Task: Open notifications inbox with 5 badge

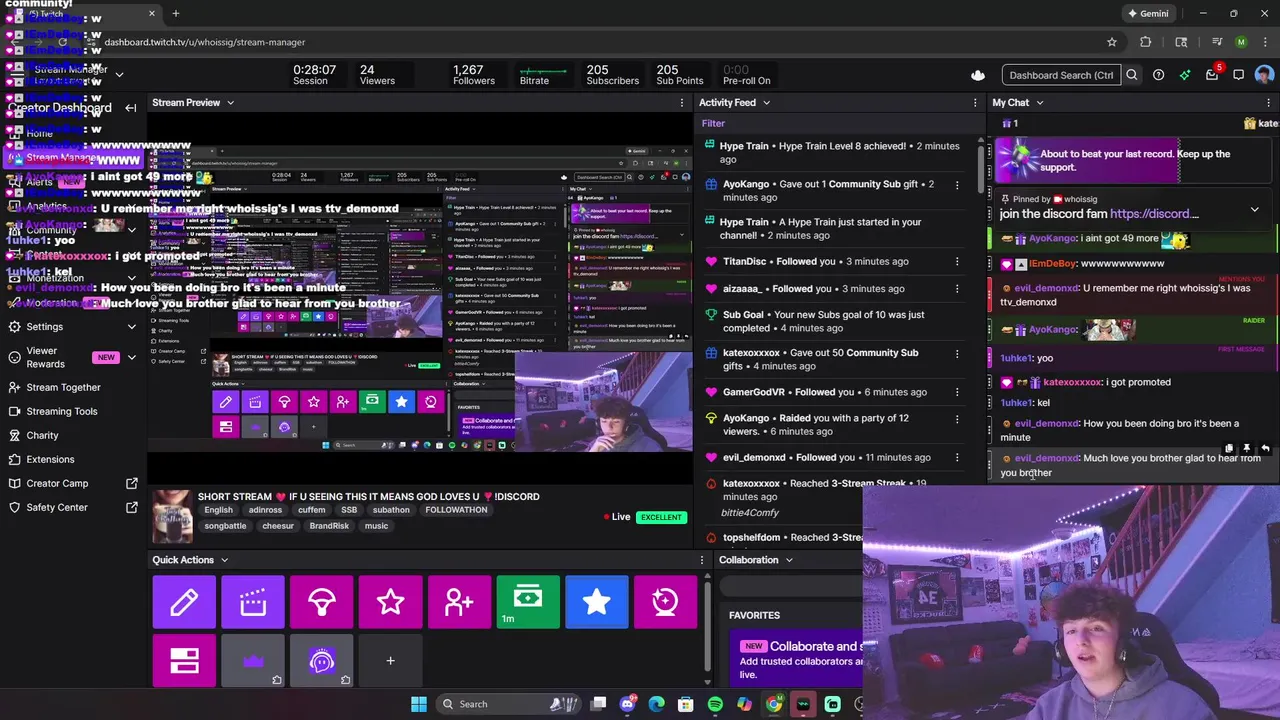Action: (x=1212, y=74)
